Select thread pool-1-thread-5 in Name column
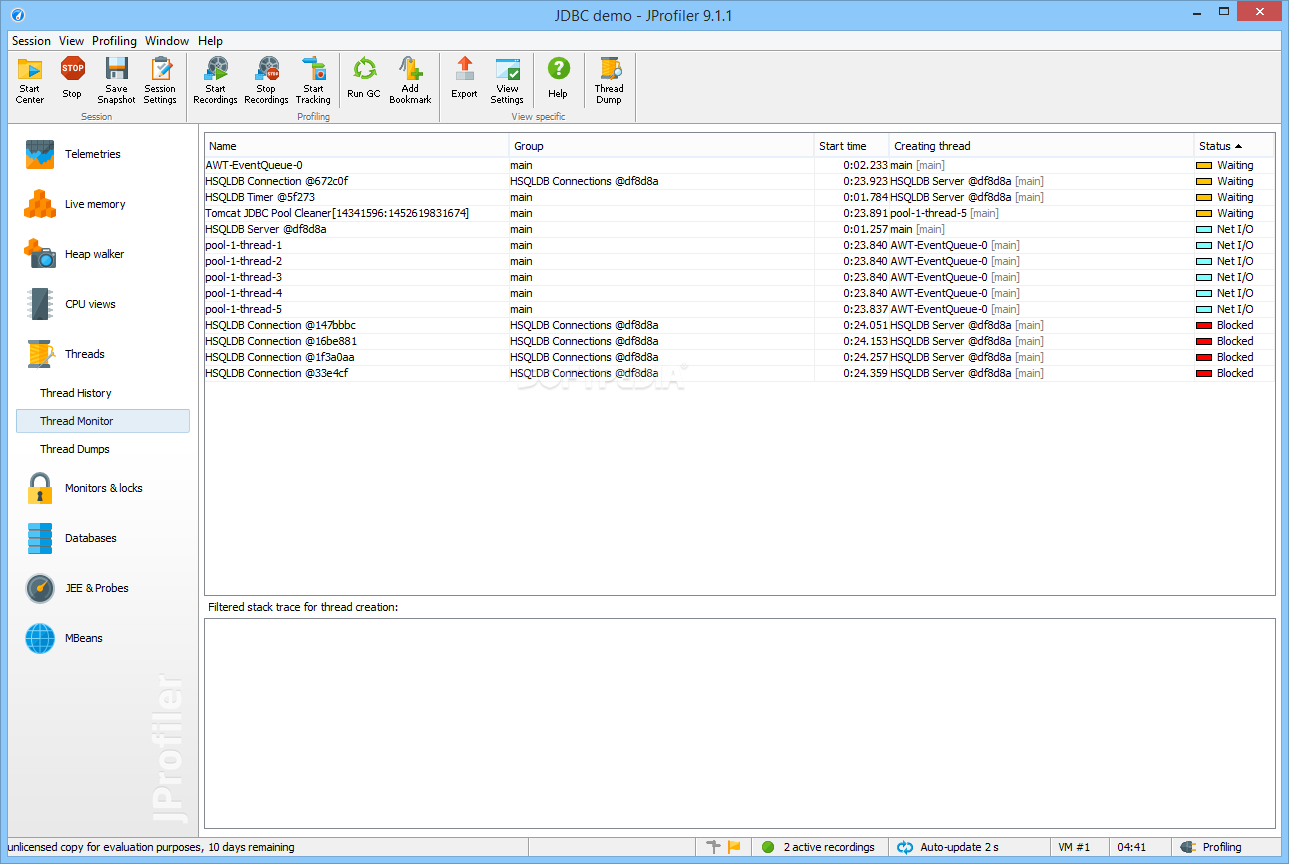Viewport: 1289px width, 864px height. pyautogui.click(x=244, y=309)
